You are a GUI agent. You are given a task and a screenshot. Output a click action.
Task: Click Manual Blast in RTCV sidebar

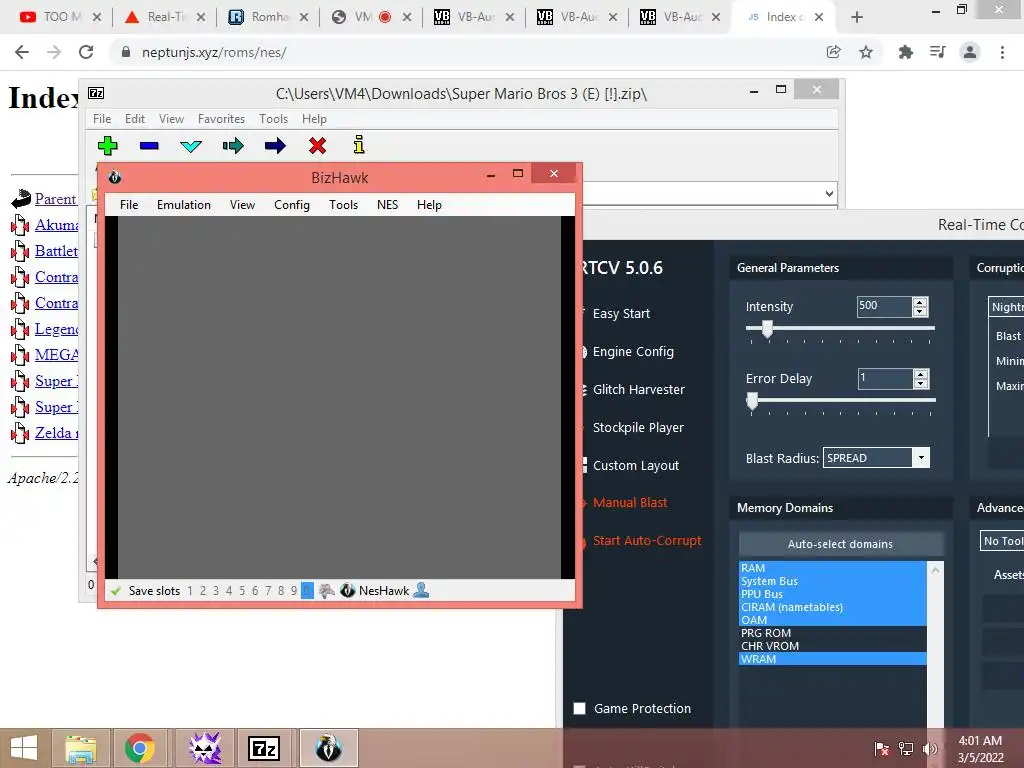[x=630, y=503]
